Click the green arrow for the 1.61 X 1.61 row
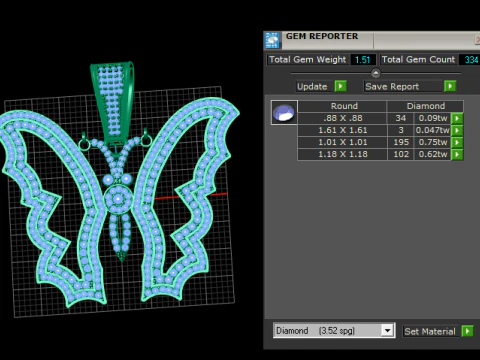The height and width of the screenshot is (360, 480). 457,130
